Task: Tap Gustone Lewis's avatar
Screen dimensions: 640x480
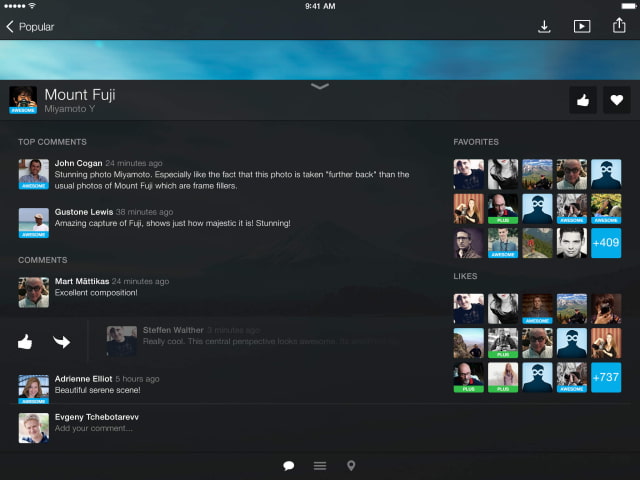Action: pos(33,223)
